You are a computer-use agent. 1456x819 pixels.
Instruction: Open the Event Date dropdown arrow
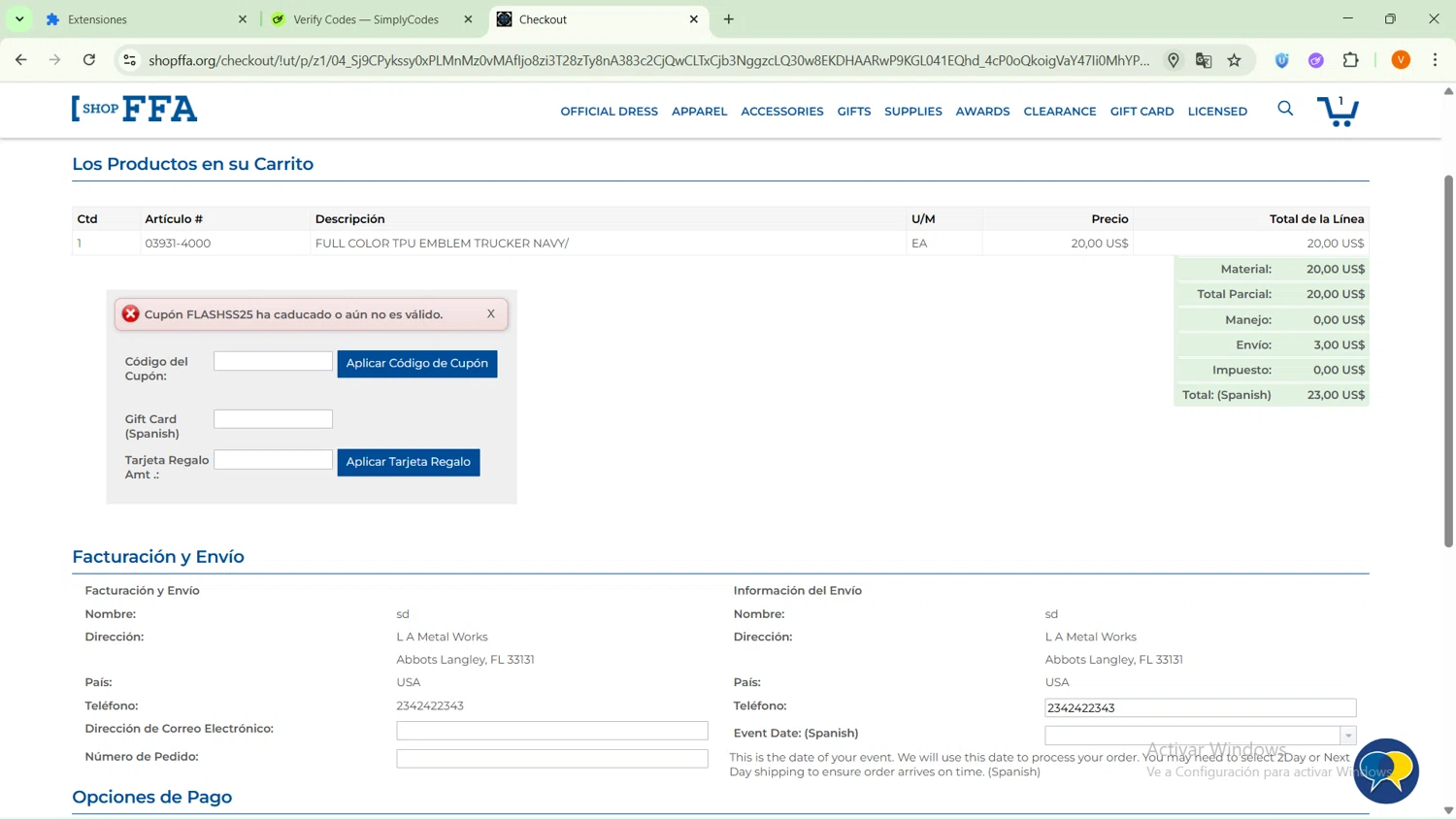point(1348,736)
